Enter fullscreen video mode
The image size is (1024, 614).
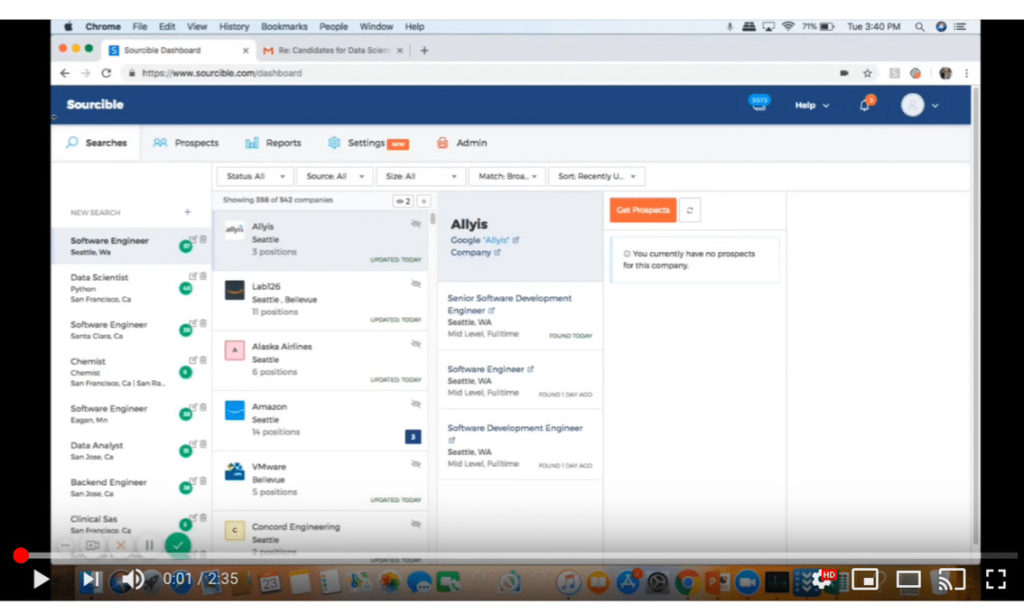(996, 579)
